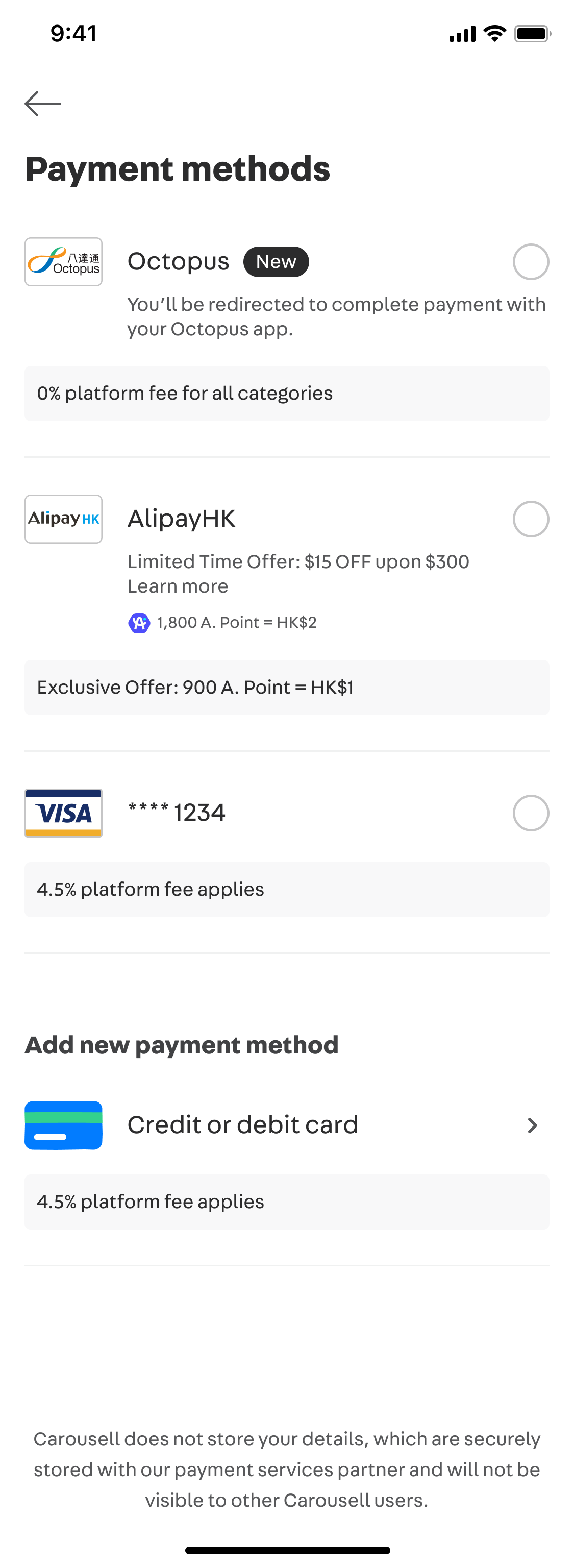Tap the AlipayHK logo
This screenshot has width=574, height=1568.
click(x=63, y=519)
